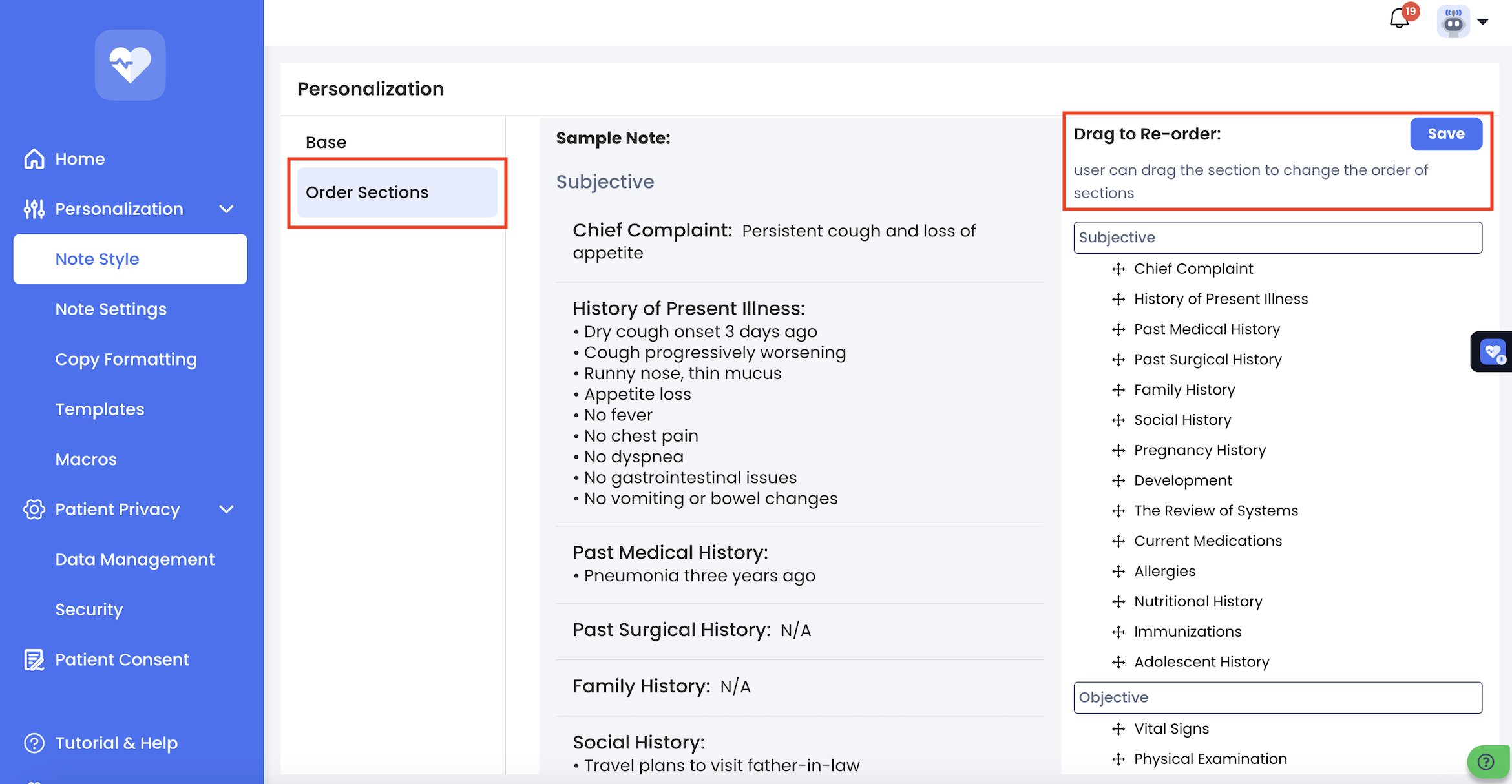The width and height of the screenshot is (1512, 784).
Task: Click the heart logo in sidebar
Action: pyautogui.click(x=131, y=65)
